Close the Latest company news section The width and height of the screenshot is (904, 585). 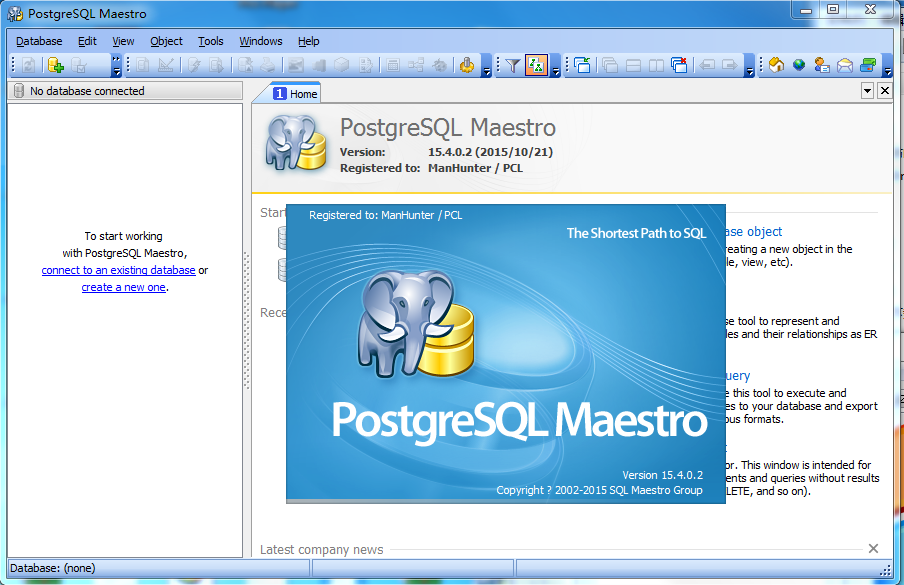pyautogui.click(x=873, y=549)
